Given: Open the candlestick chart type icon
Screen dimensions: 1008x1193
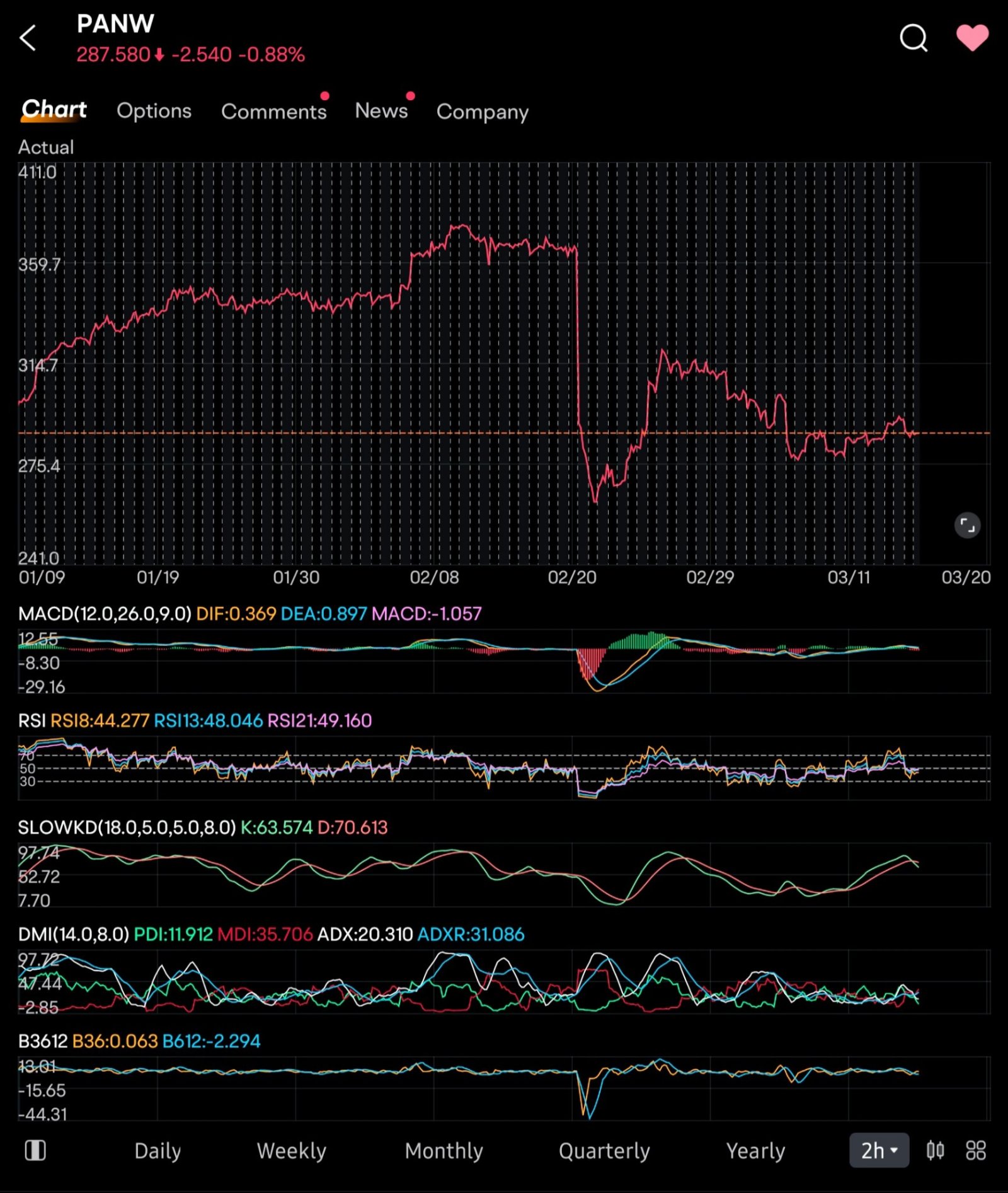Looking at the screenshot, I should 935,1151.
